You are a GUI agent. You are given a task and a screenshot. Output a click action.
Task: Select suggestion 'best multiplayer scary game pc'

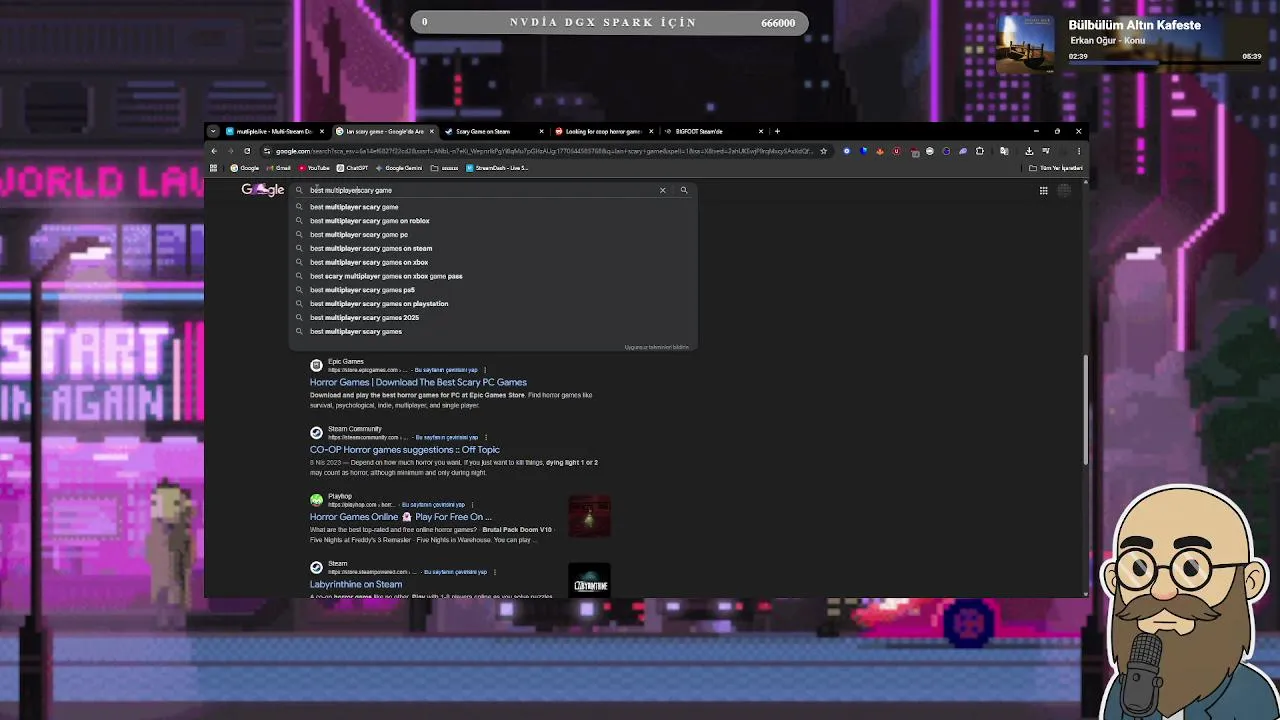pos(359,235)
